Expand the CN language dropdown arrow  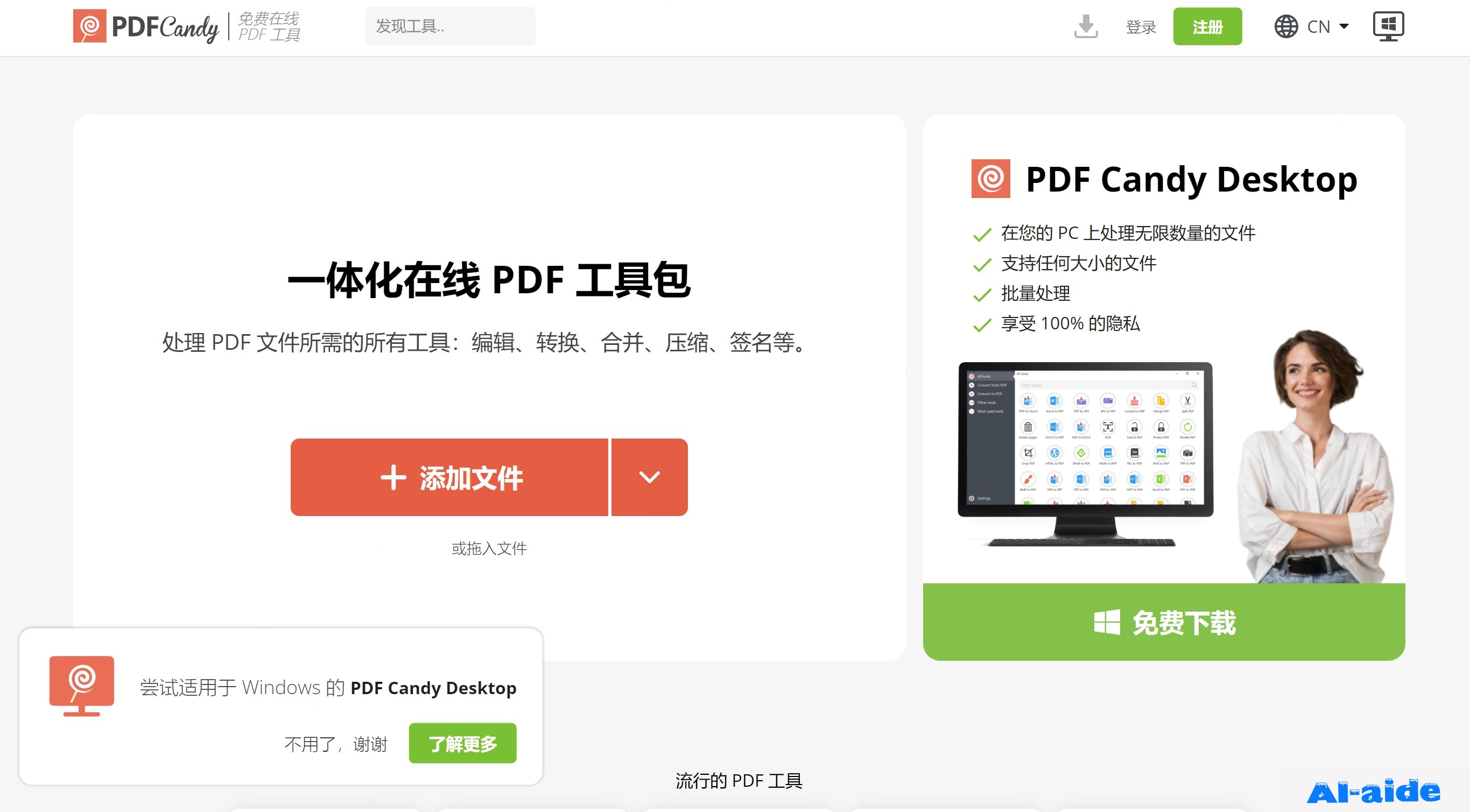click(x=1344, y=26)
